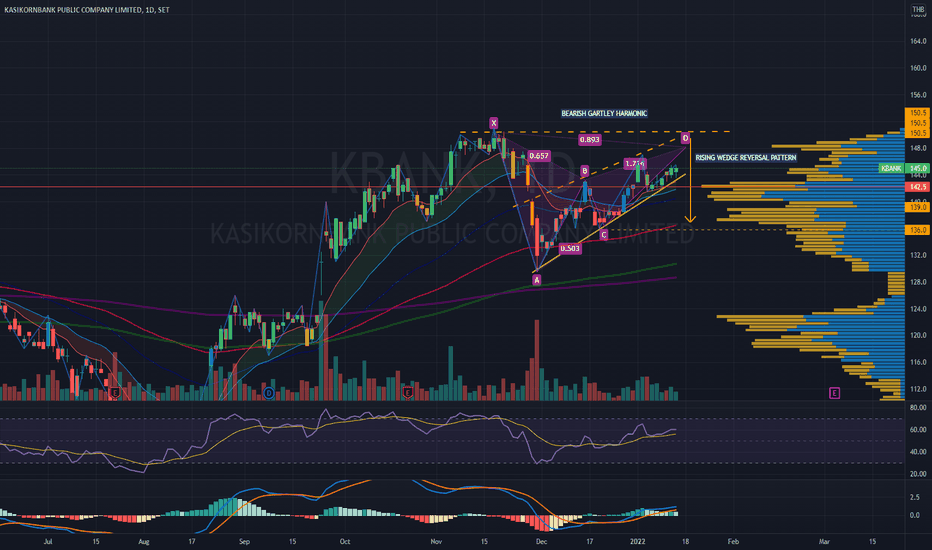Click the Oct label on time axis
Viewport: 932px width, 550px height.
pos(345,542)
